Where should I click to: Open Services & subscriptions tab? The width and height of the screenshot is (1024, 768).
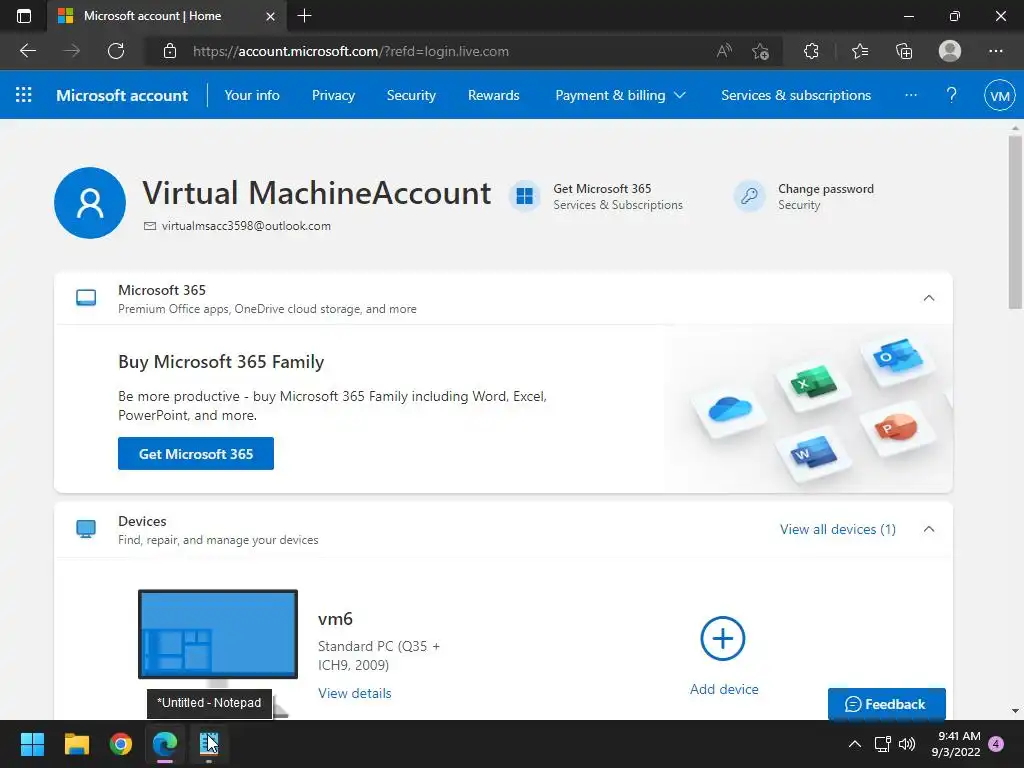(x=796, y=95)
